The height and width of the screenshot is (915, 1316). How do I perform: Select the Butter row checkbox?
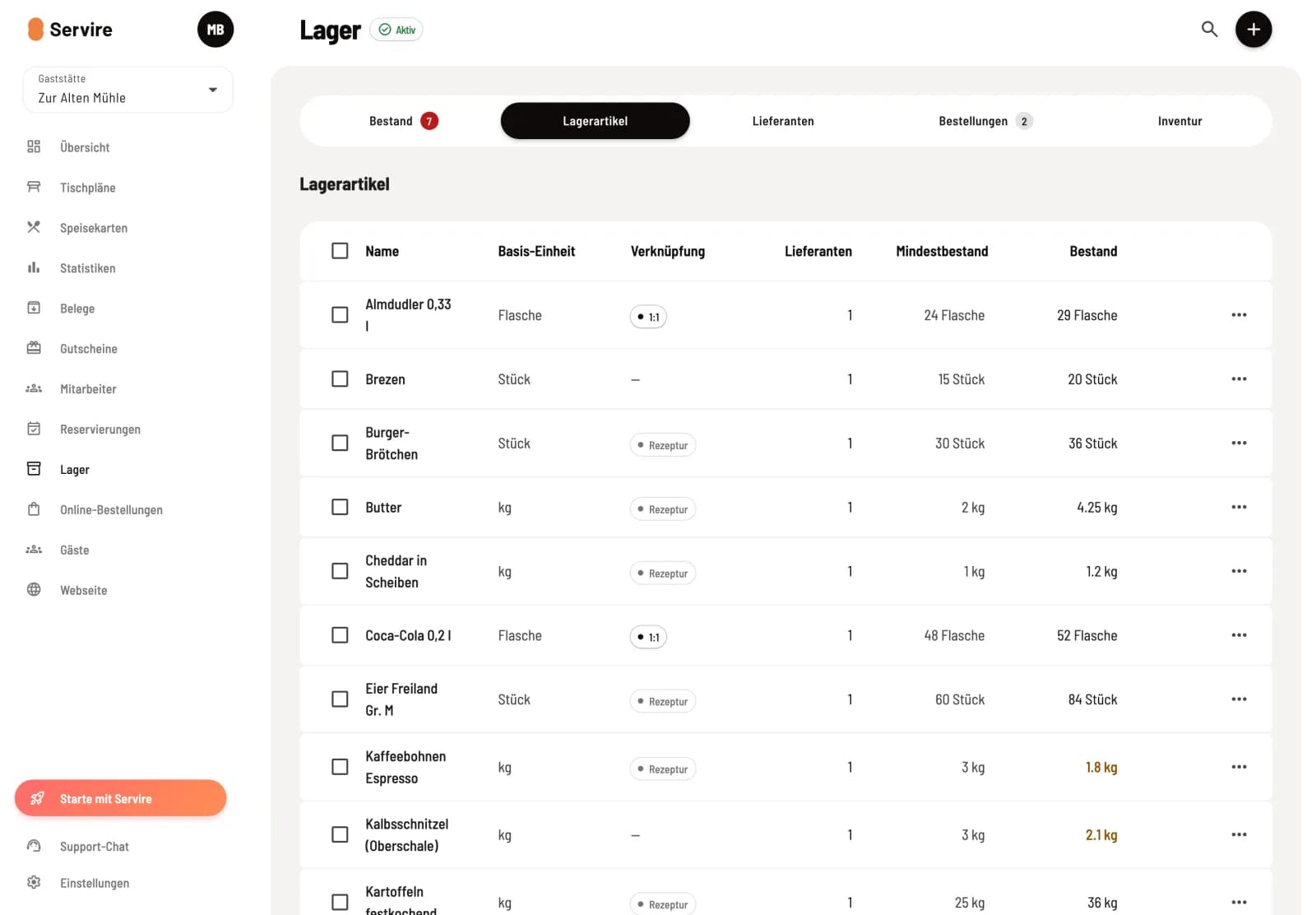tap(340, 507)
